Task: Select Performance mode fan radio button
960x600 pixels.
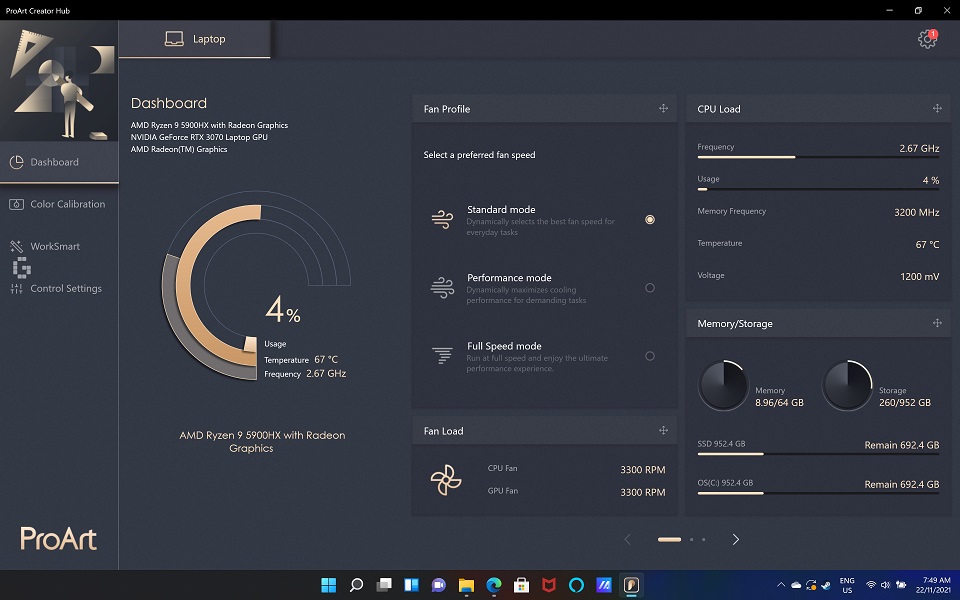Action: [650, 288]
